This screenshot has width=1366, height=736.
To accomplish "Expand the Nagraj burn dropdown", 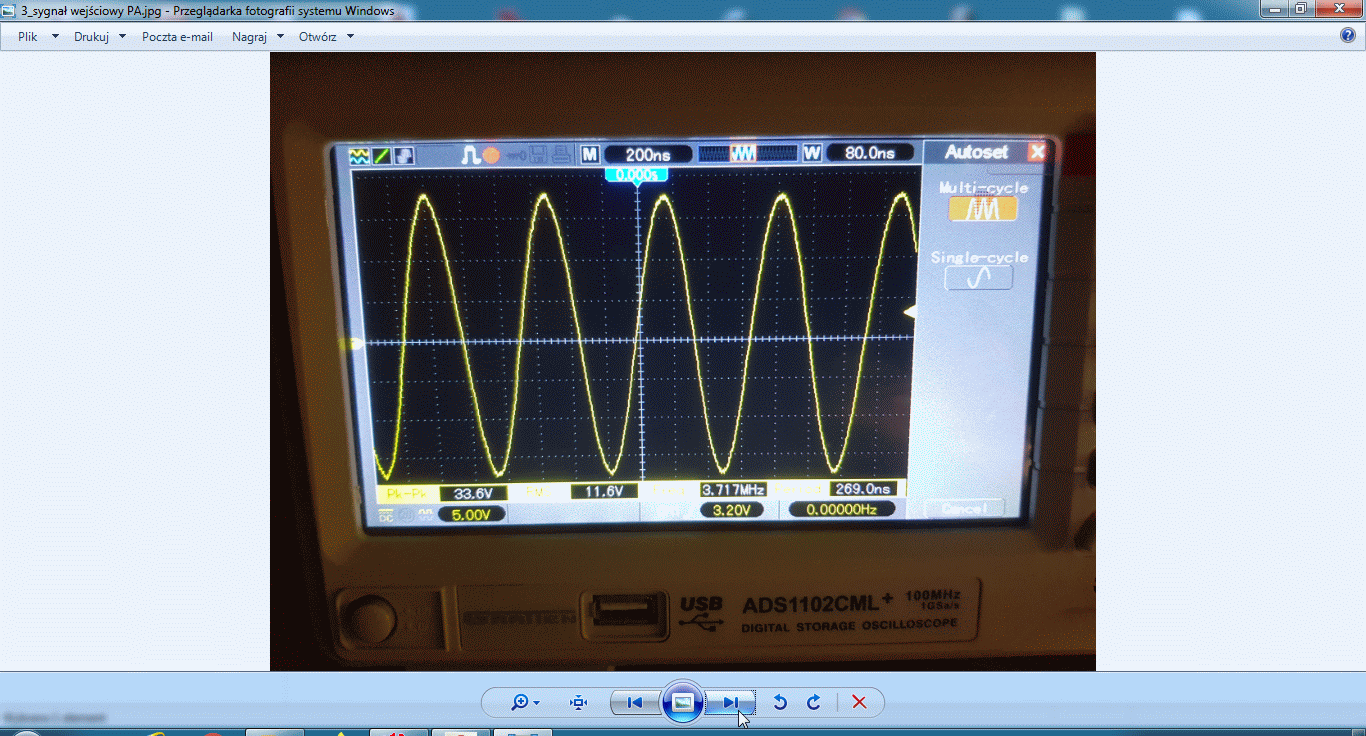I will point(257,37).
